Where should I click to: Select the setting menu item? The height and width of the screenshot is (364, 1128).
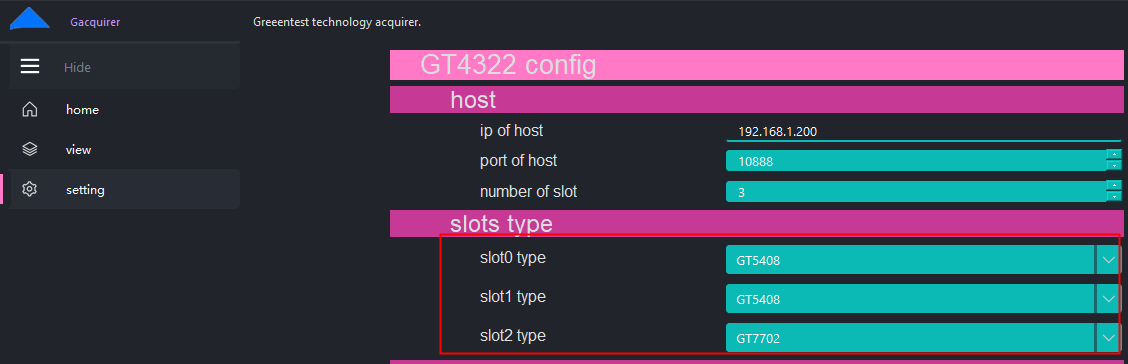121,190
